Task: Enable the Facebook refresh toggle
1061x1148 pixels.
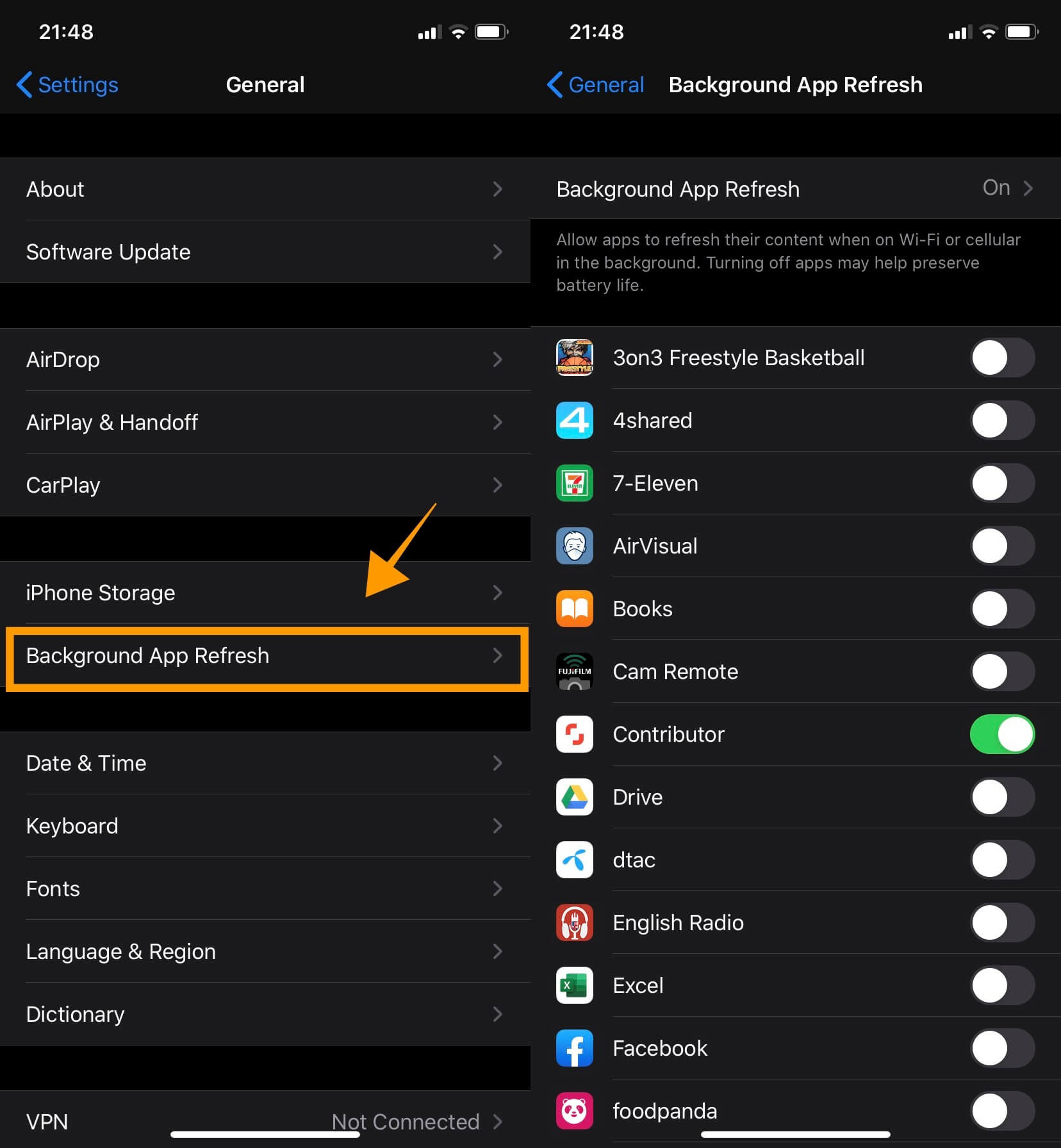Action: (x=1002, y=1048)
